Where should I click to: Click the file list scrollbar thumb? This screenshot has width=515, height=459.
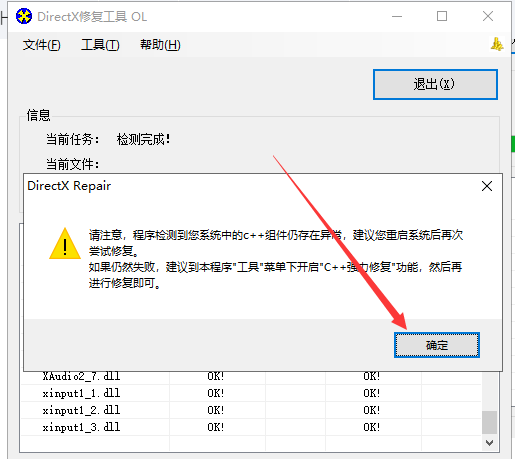click(489, 422)
